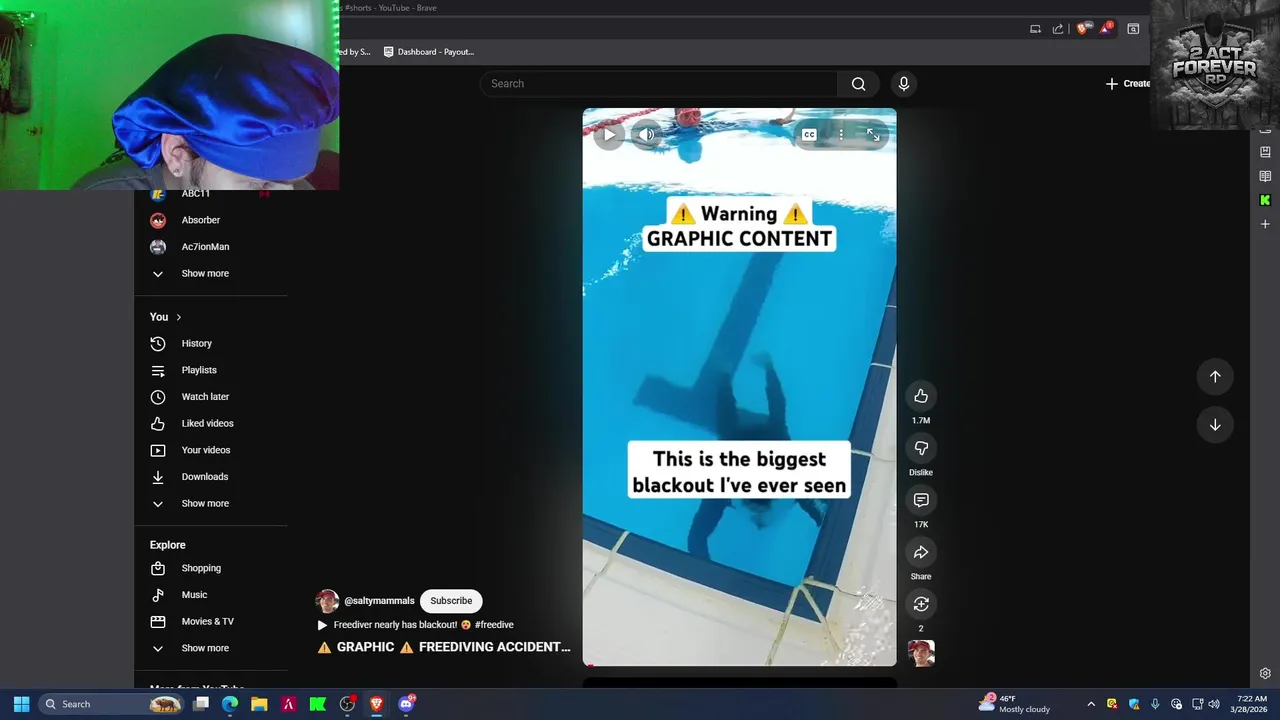Image resolution: width=1280 pixels, height=720 pixels.
Task: Open the Create menu
Action: click(x=1128, y=84)
